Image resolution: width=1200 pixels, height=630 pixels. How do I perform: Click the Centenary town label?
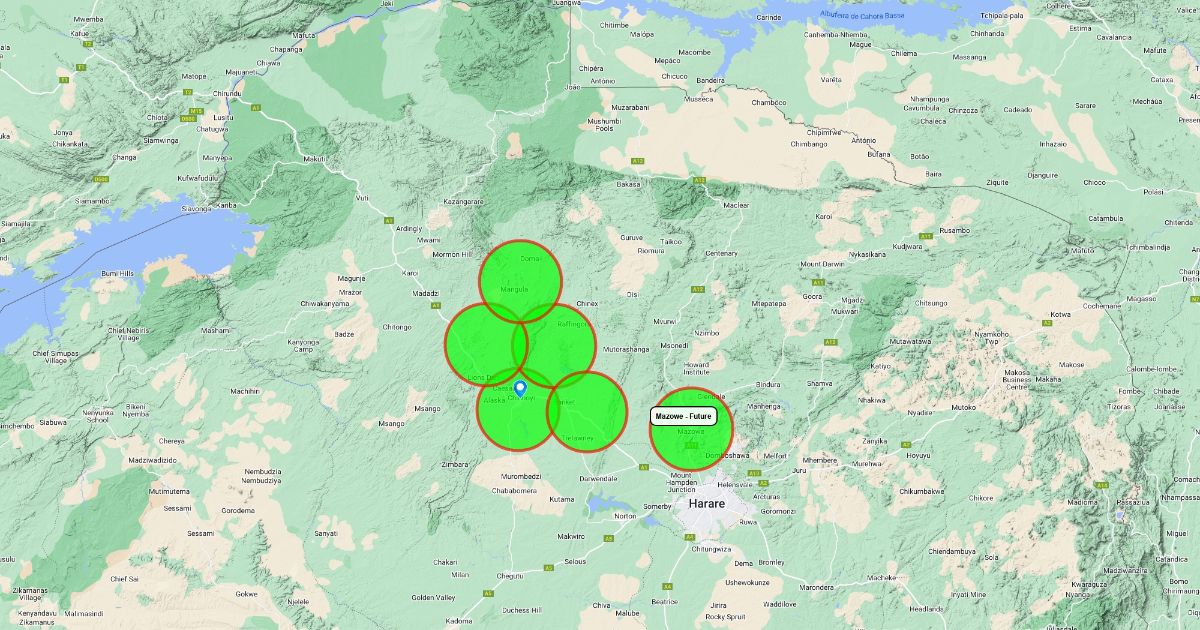pyautogui.click(x=722, y=253)
